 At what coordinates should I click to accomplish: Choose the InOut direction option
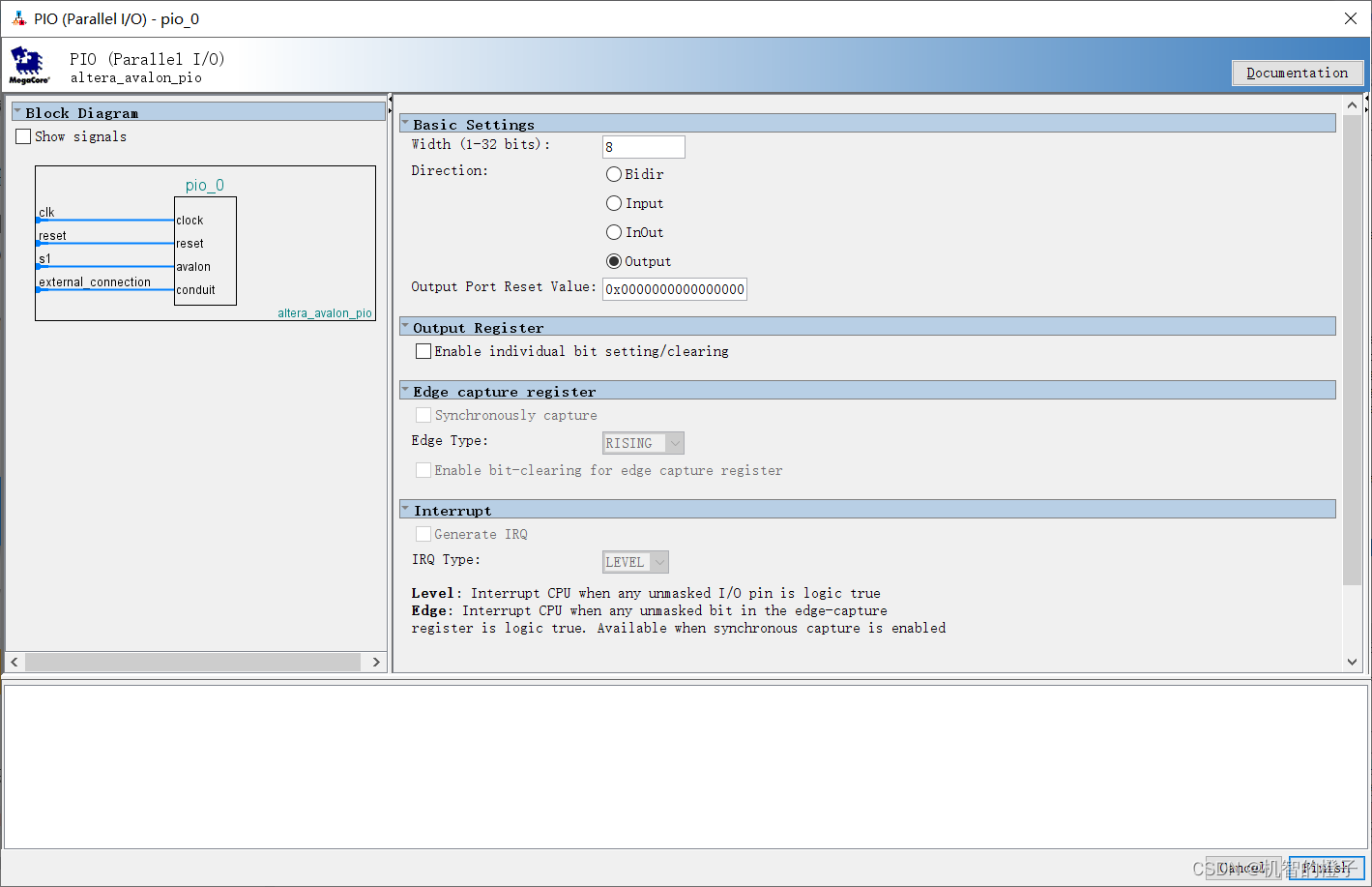[x=614, y=232]
